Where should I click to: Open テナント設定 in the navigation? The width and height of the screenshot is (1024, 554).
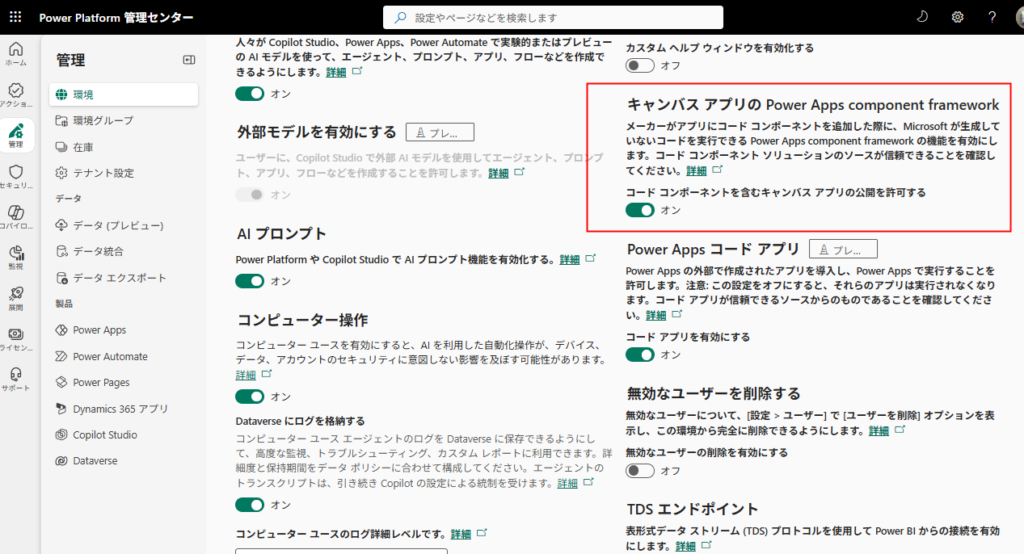pos(103,173)
